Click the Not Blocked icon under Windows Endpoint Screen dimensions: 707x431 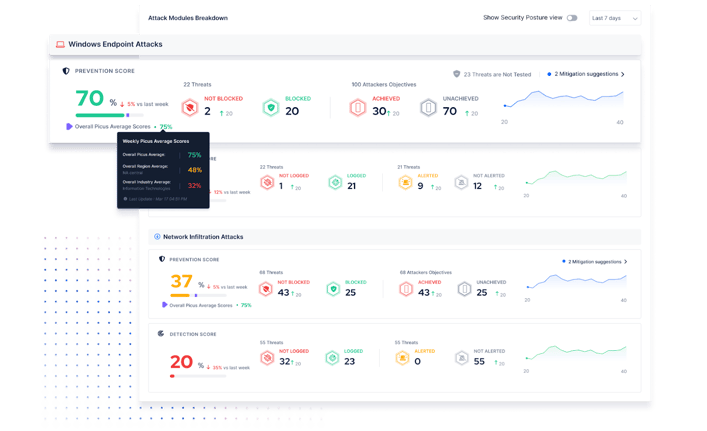tap(189, 107)
